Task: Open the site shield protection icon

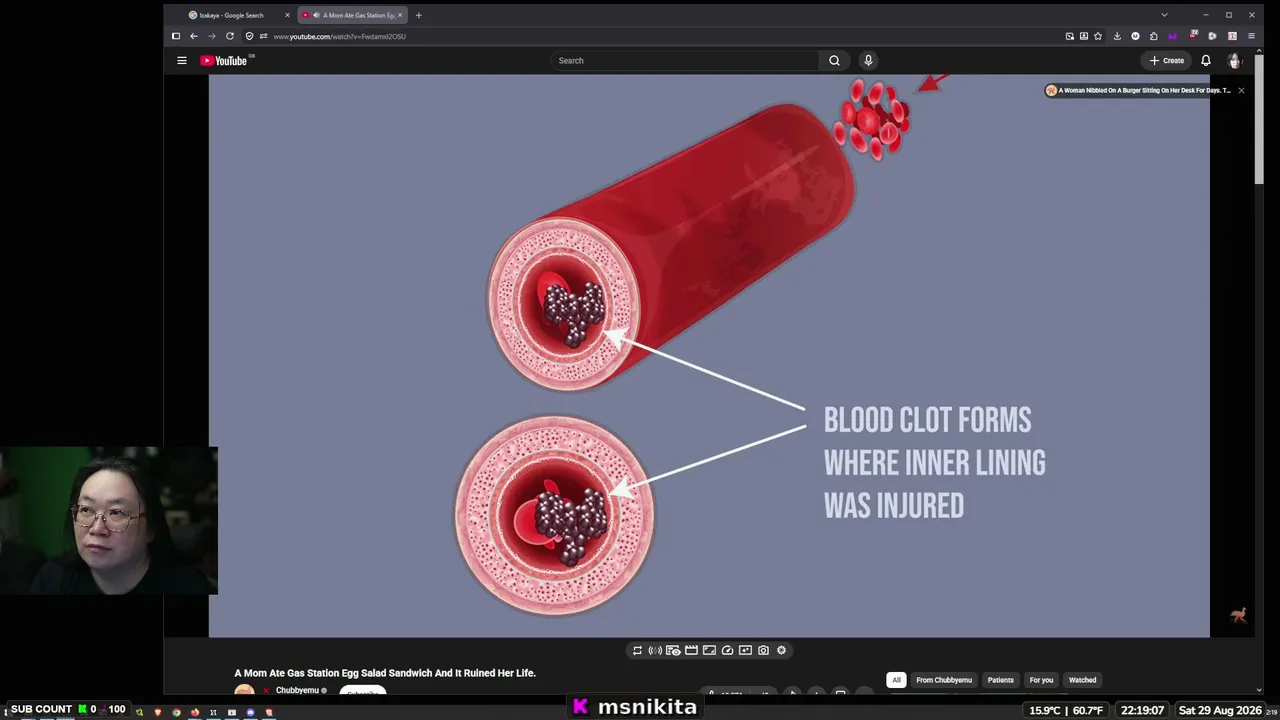Action: (250, 36)
